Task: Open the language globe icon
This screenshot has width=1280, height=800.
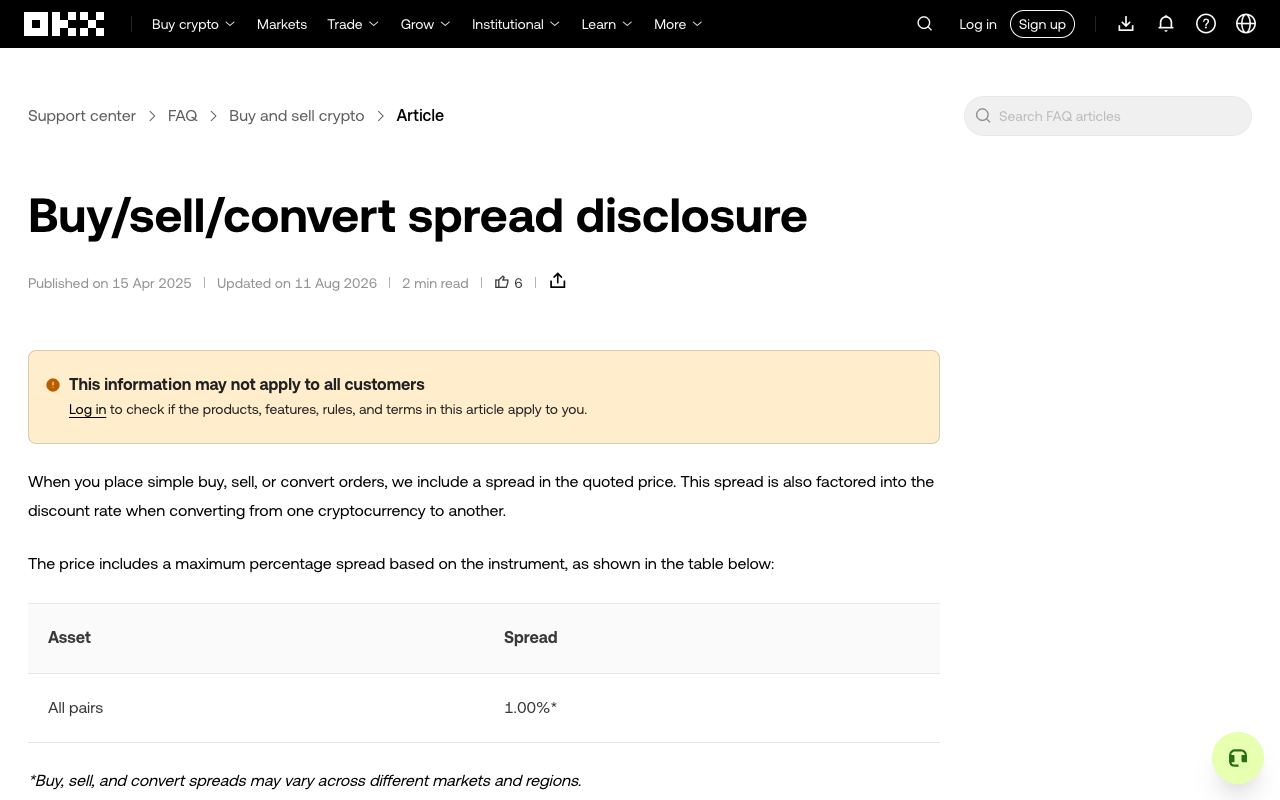Action: coord(1246,24)
